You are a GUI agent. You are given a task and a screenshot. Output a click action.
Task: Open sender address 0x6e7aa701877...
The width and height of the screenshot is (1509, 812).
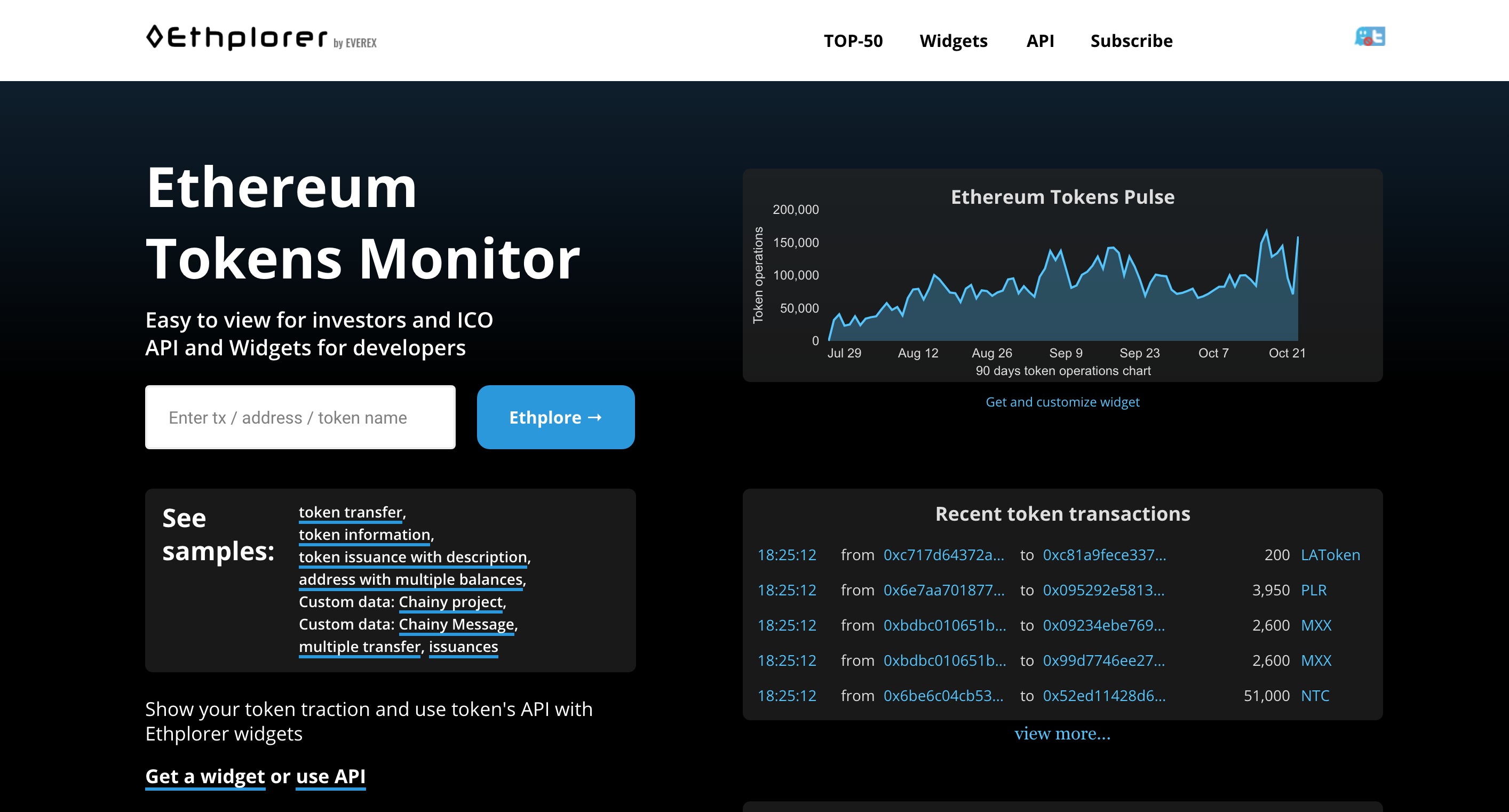click(943, 590)
